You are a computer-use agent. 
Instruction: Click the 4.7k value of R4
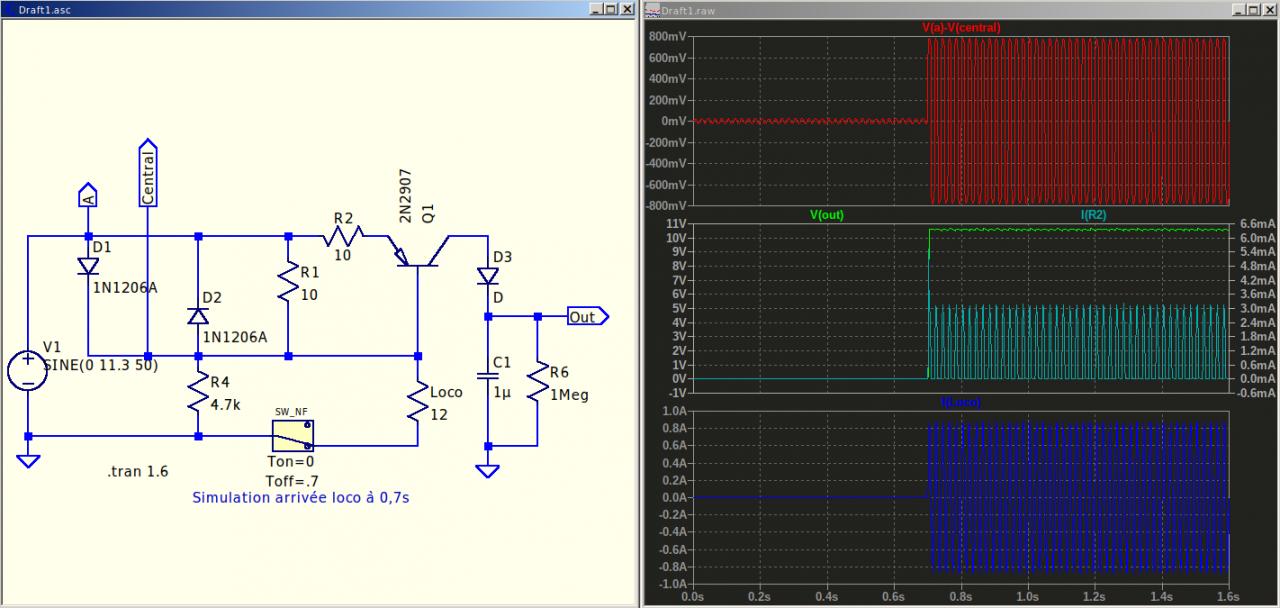(x=225, y=406)
